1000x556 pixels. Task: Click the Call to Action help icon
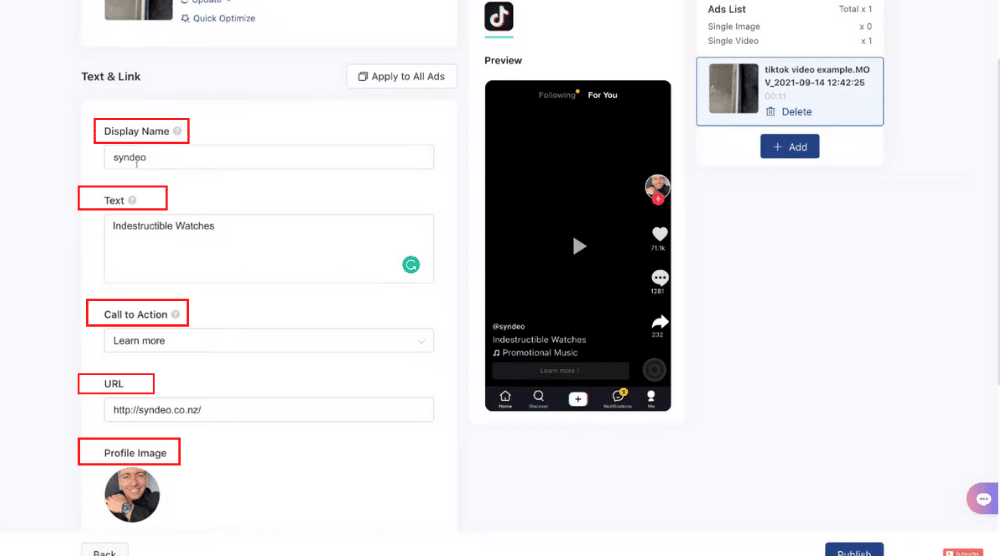[175, 314]
